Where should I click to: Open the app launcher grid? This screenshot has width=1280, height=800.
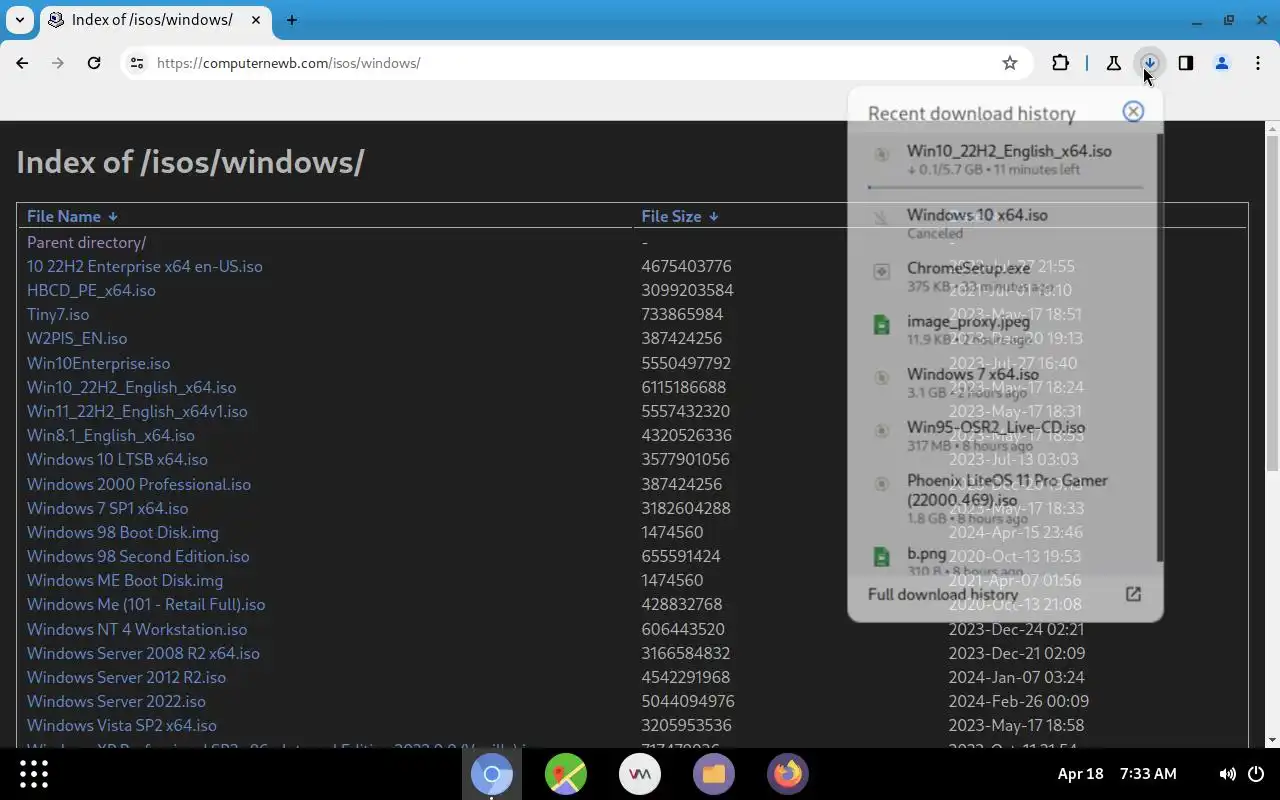(34, 774)
